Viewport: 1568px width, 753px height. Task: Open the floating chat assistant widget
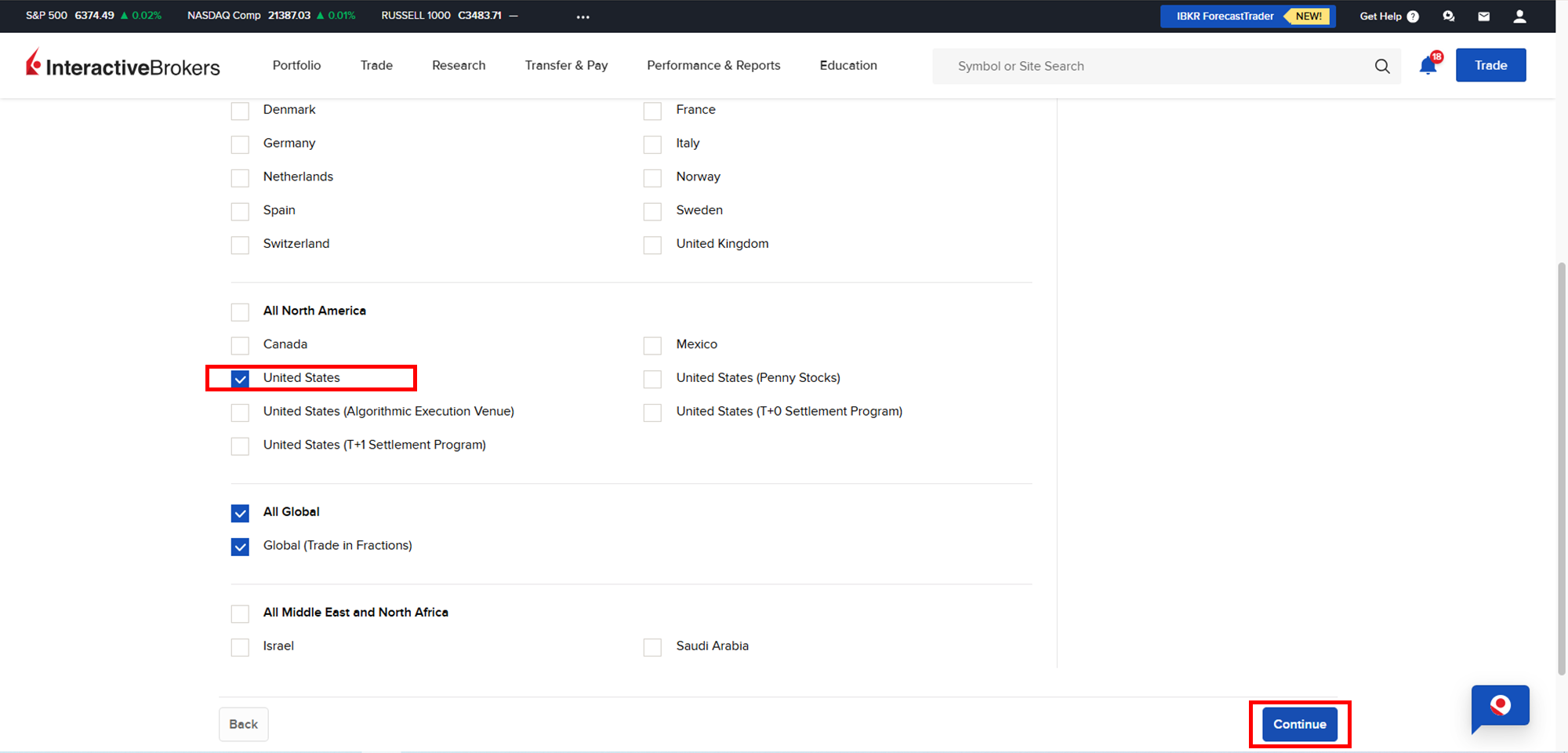[1500, 707]
